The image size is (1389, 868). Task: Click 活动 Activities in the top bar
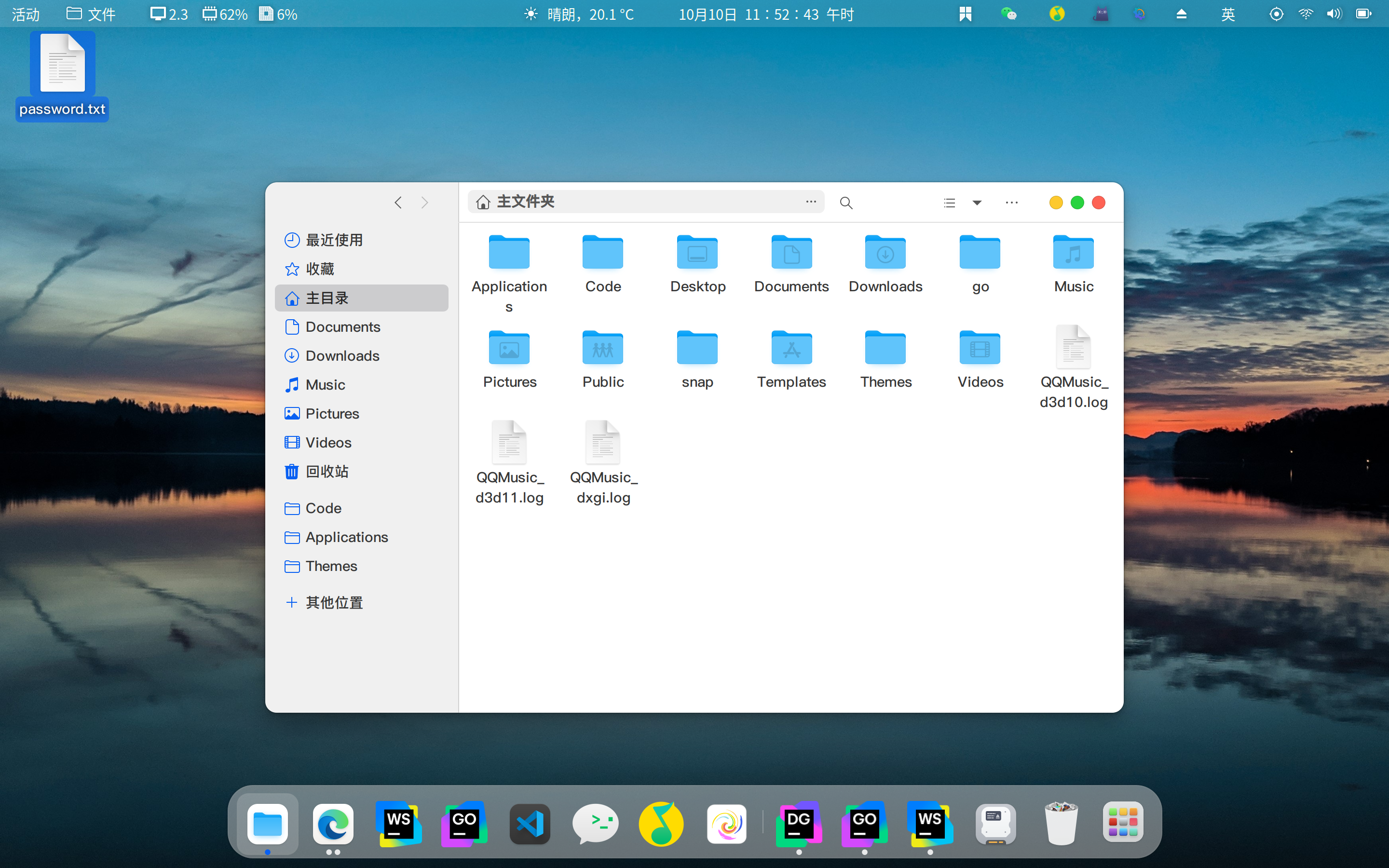click(x=26, y=14)
